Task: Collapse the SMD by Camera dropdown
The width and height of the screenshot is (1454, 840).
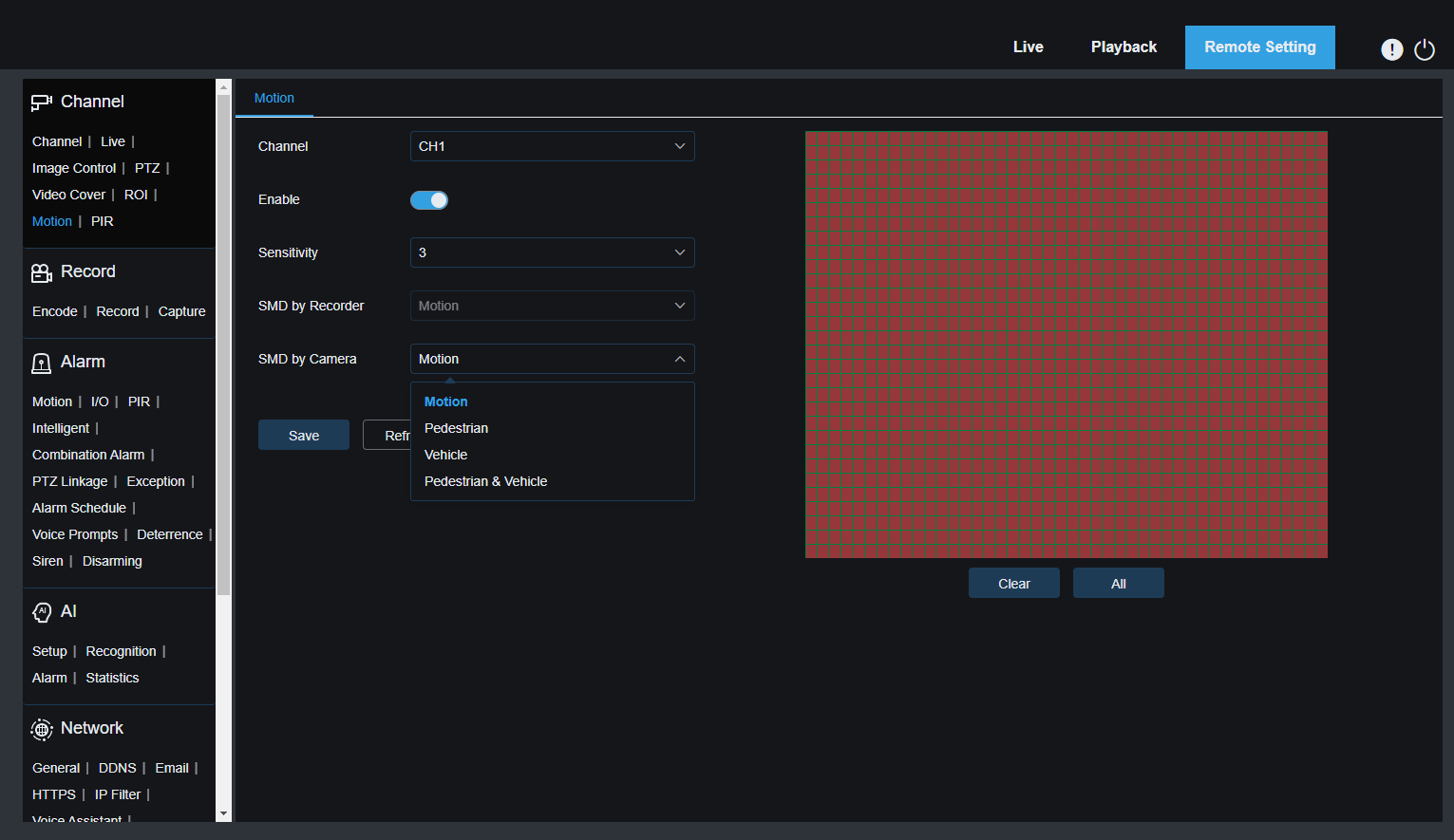Action: [x=552, y=359]
